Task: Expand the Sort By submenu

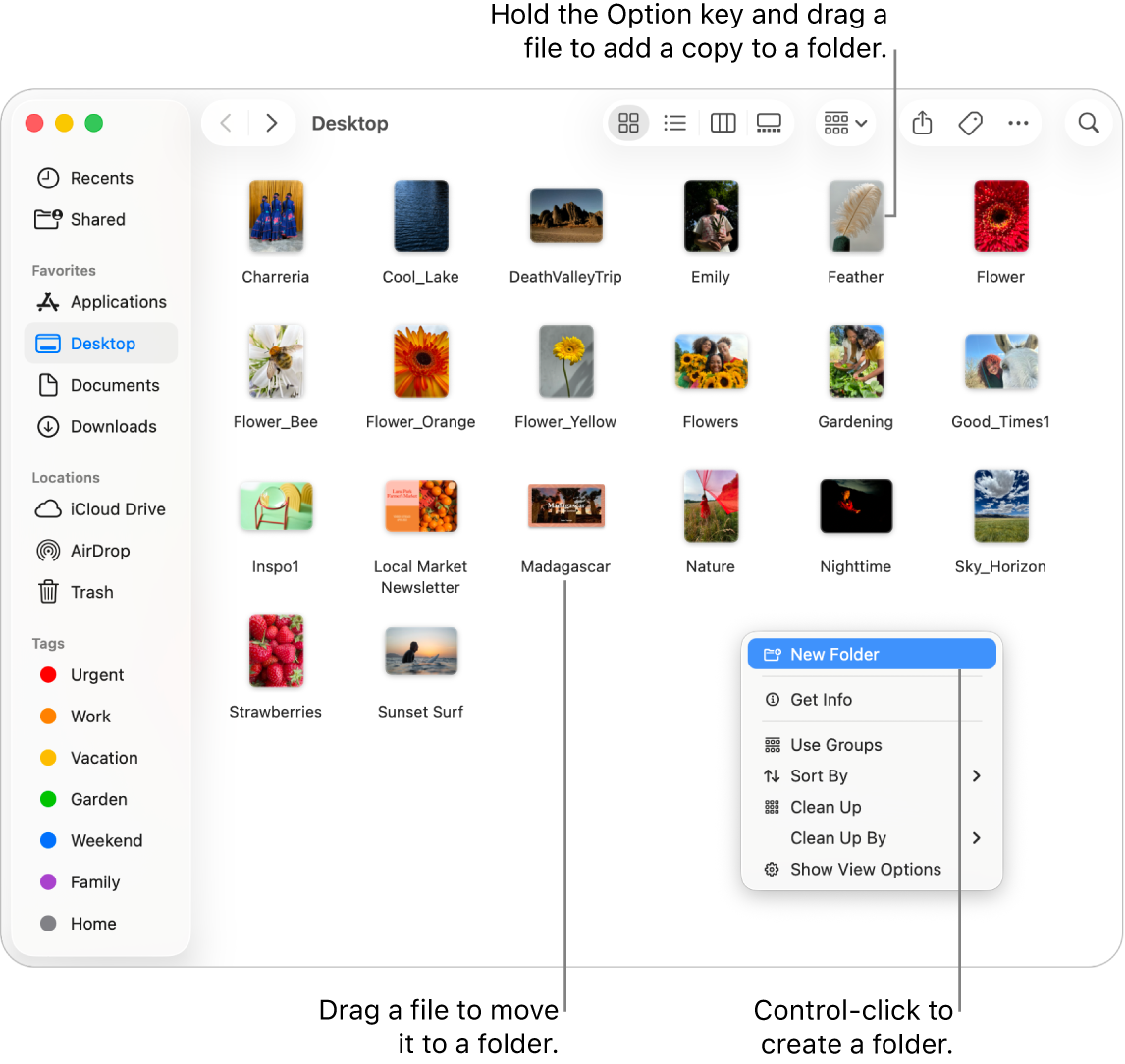Action: [x=818, y=775]
